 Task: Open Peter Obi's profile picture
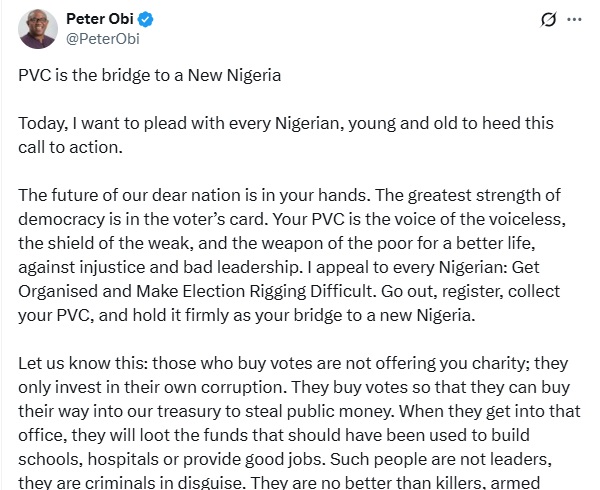click(x=40, y=29)
